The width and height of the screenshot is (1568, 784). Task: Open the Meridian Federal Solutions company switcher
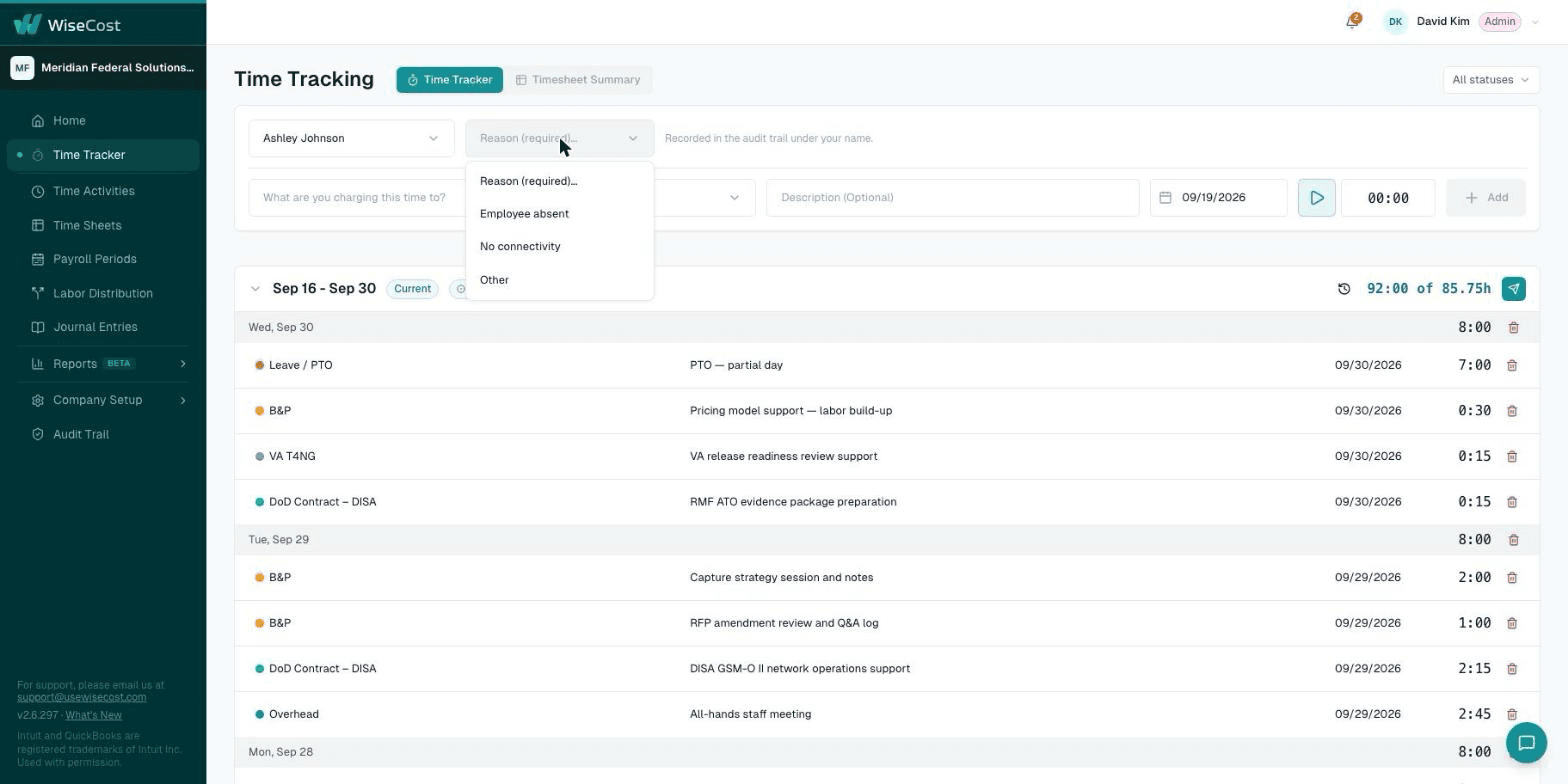point(103,68)
